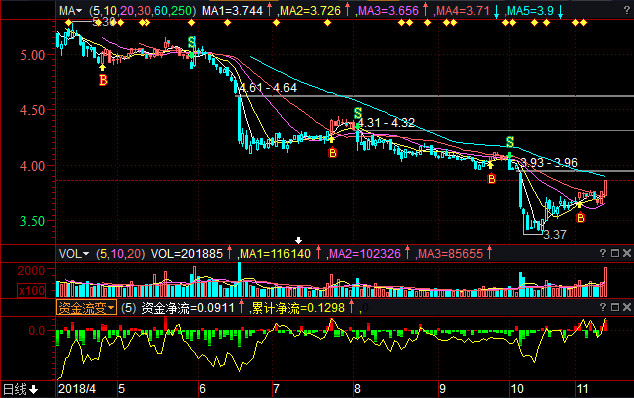Select the MA3=3.656 readout
This screenshot has width=634, height=398.
coord(388,11)
